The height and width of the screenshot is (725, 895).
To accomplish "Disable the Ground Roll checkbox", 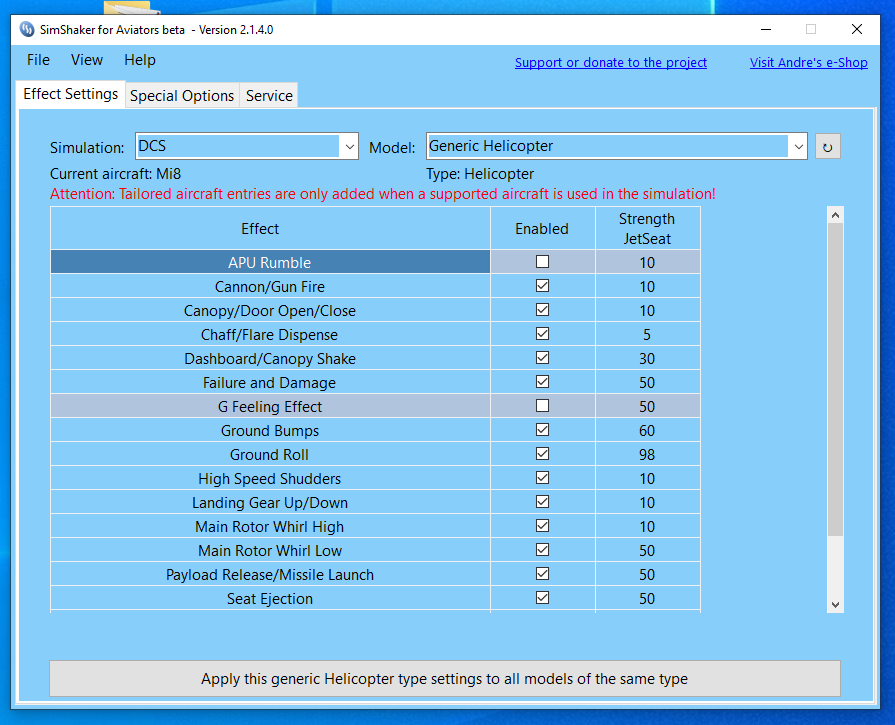I will point(542,453).
